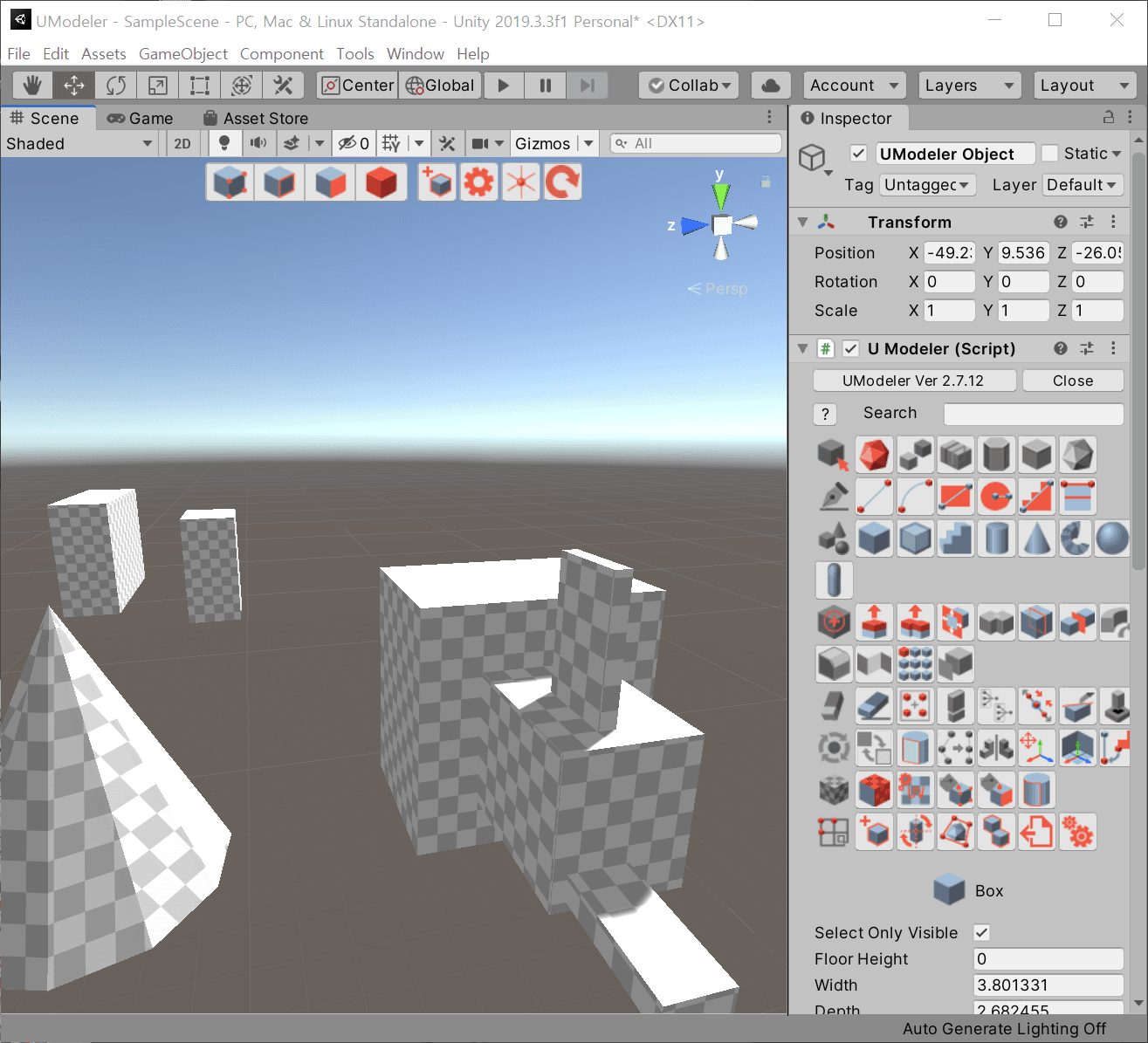Toggle 2D scene view mode
Image resolution: width=1148 pixels, height=1043 pixels.
[x=182, y=143]
